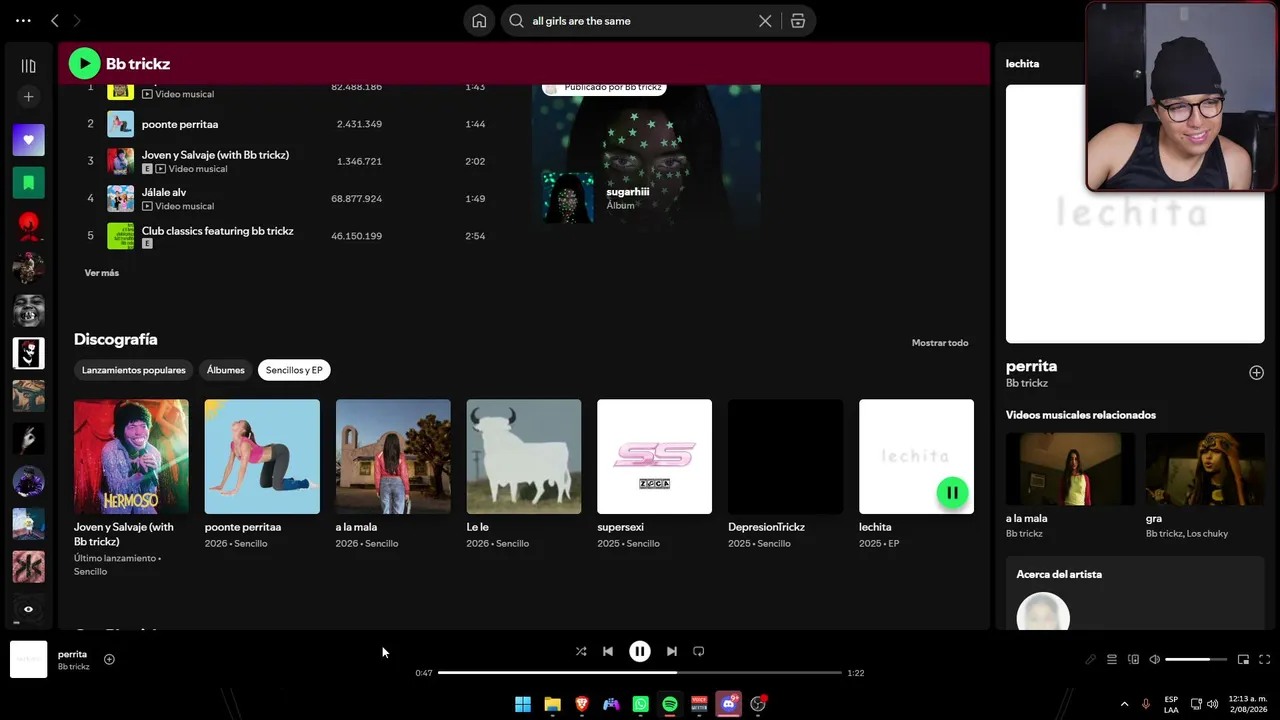This screenshot has width=1280, height=720.
Task: Open 'Joven y Salvaje (with Bb trickz)' track row
Action: tap(285, 161)
